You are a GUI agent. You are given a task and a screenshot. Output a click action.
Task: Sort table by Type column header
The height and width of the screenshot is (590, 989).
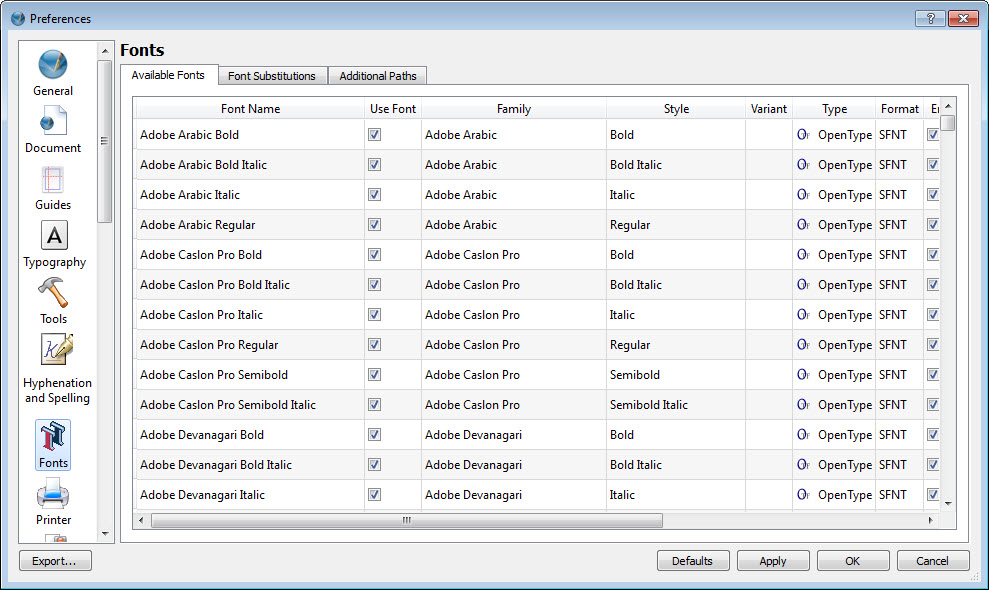(x=834, y=109)
